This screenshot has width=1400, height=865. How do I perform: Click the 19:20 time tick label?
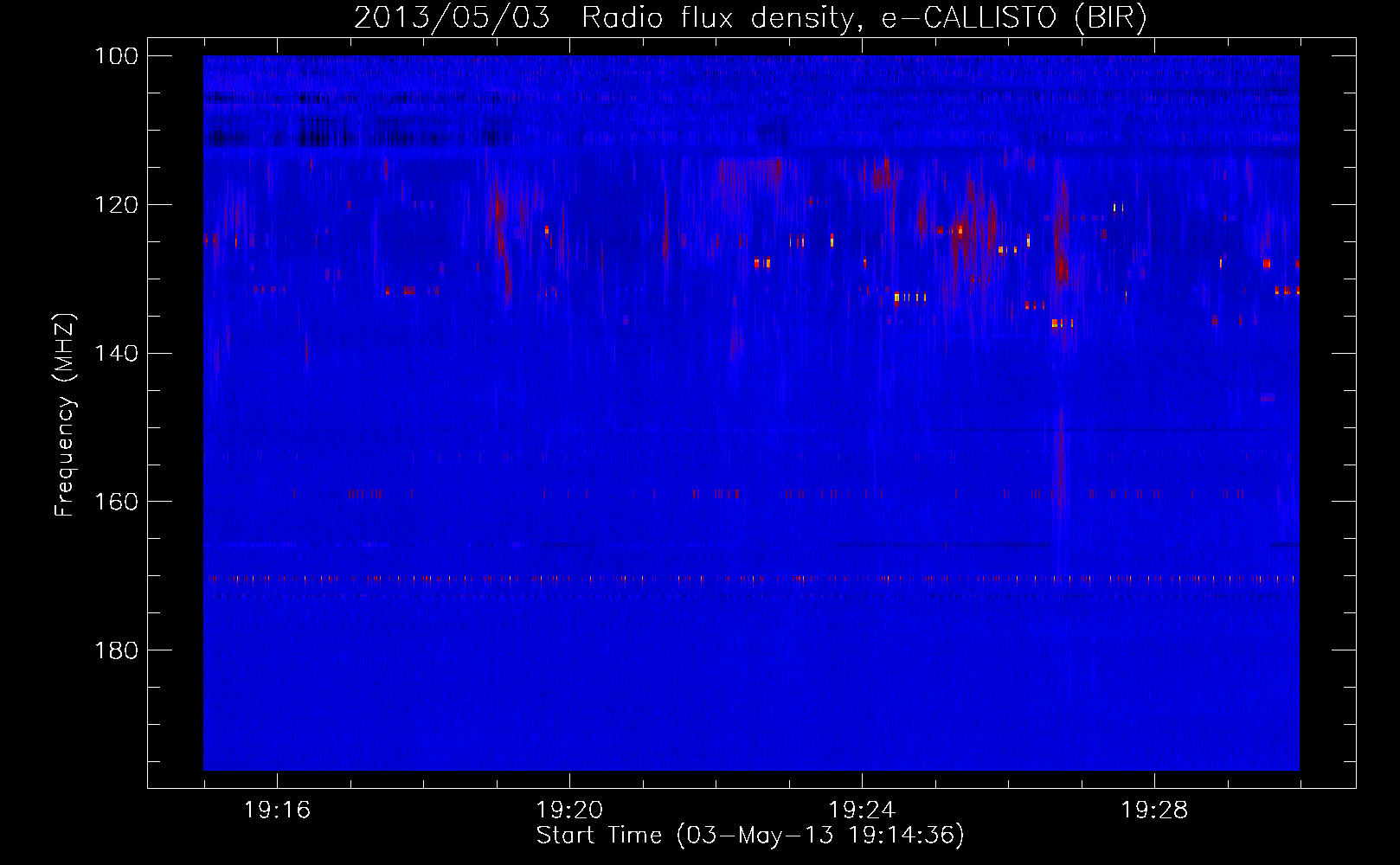569,811
